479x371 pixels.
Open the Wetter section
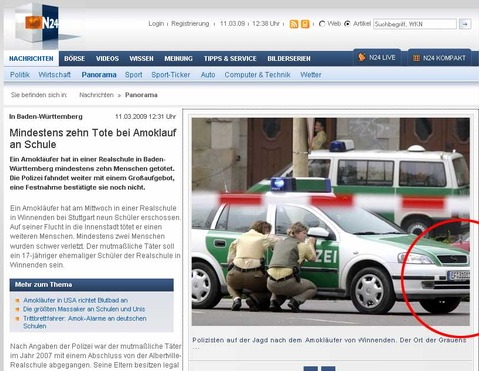(x=311, y=75)
